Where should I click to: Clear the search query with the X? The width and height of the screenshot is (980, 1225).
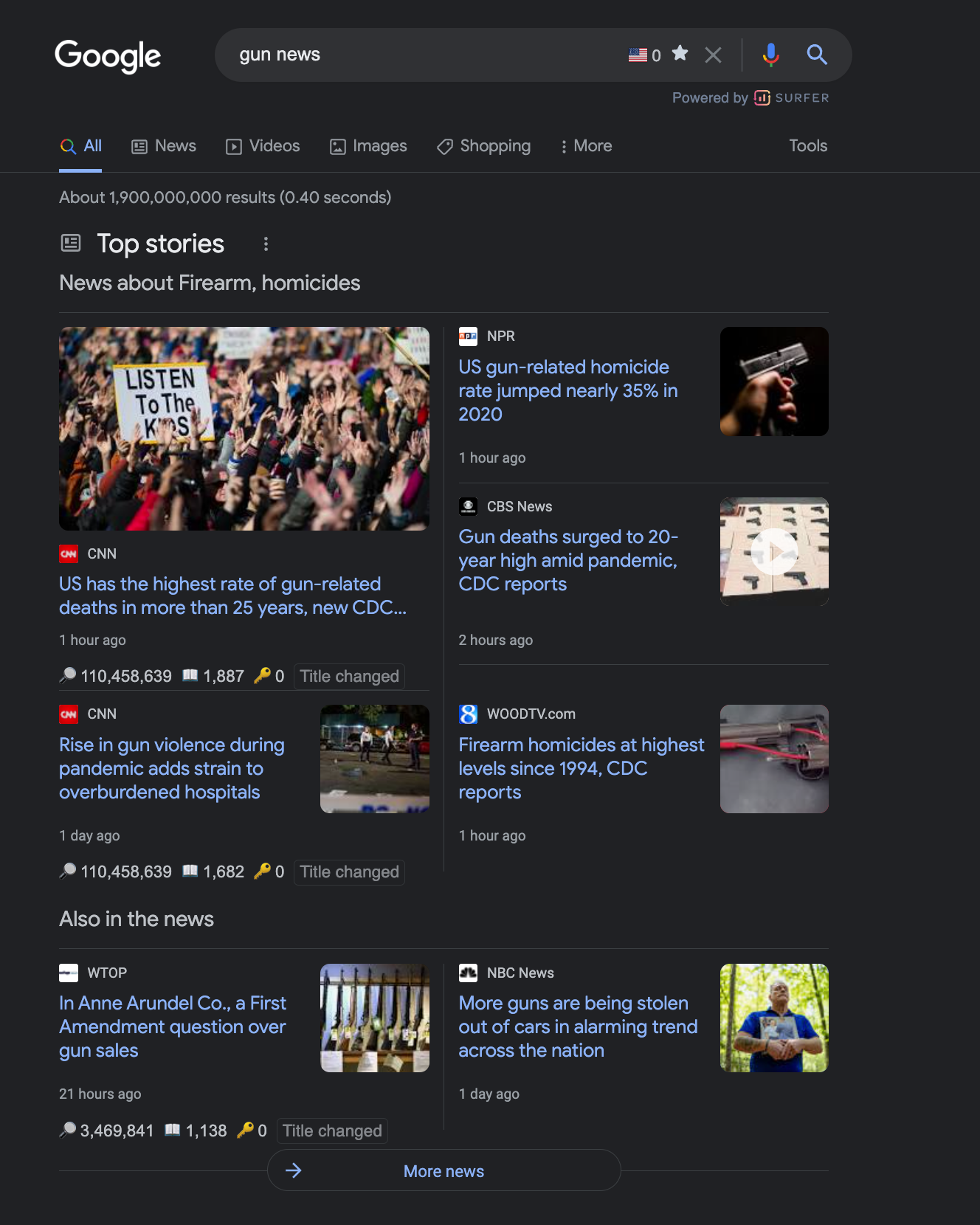point(713,55)
